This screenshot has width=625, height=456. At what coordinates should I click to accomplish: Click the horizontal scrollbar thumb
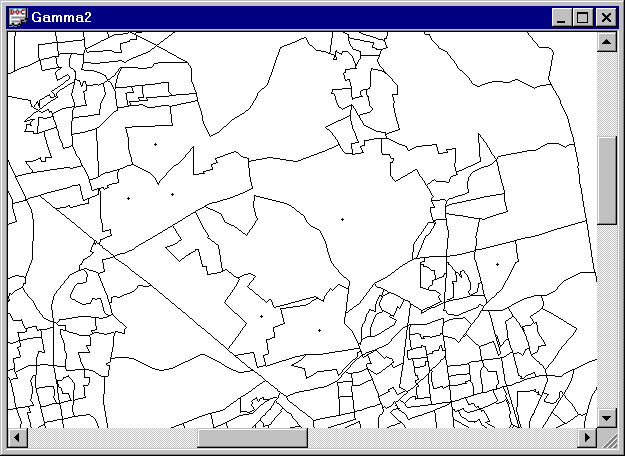pos(252,438)
